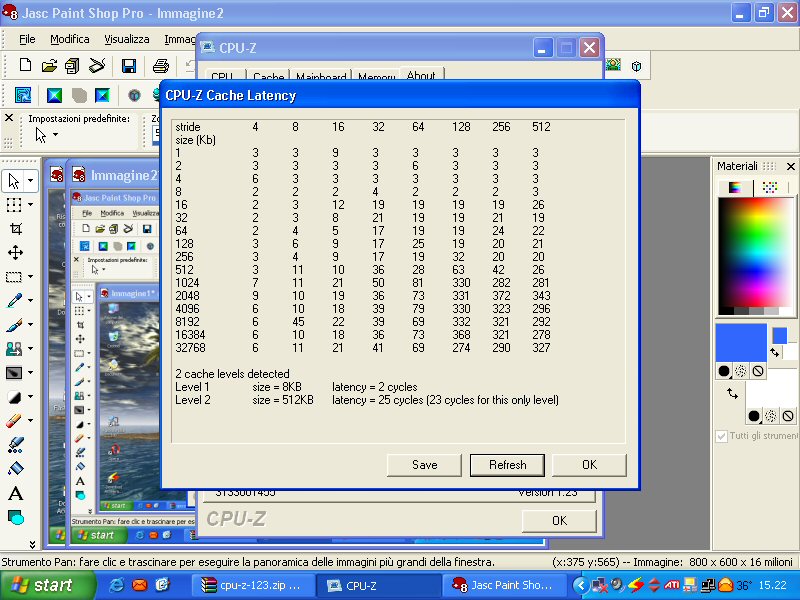This screenshot has width=800, height=600.
Task: Click the round gray toolbar icon
Action: pos(134,95)
